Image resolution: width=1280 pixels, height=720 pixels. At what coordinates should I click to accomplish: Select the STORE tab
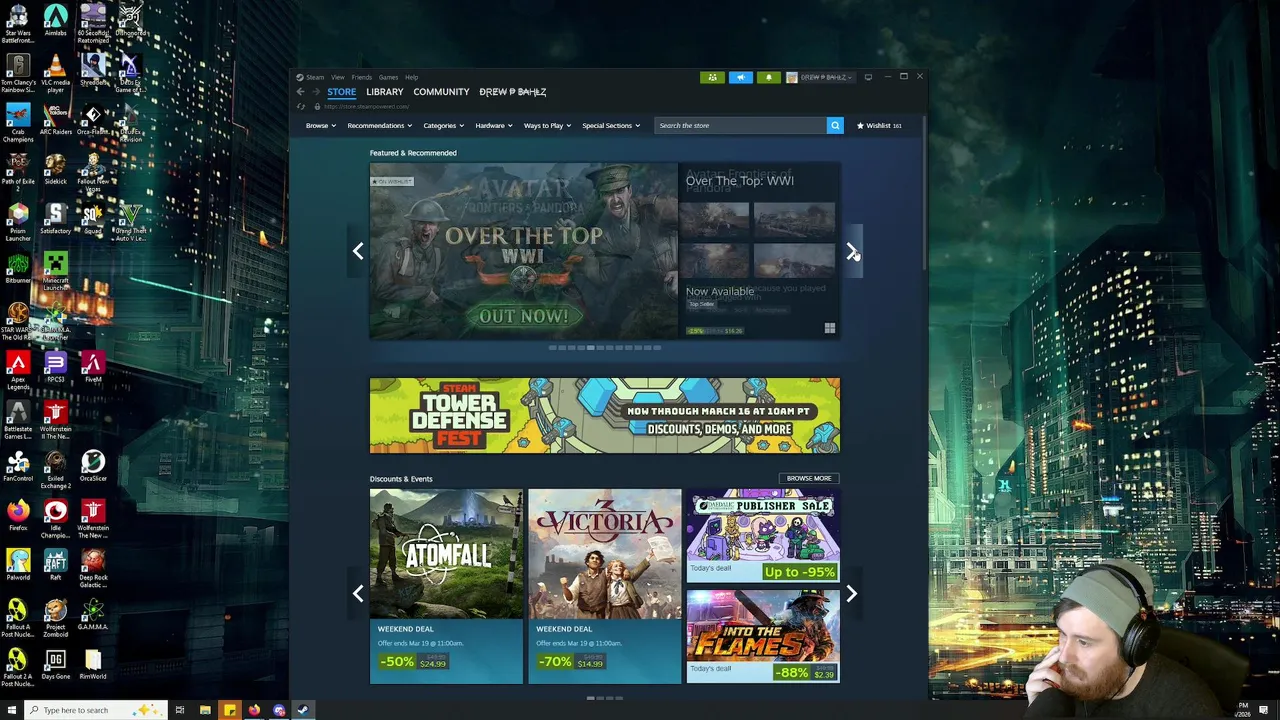pos(341,92)
